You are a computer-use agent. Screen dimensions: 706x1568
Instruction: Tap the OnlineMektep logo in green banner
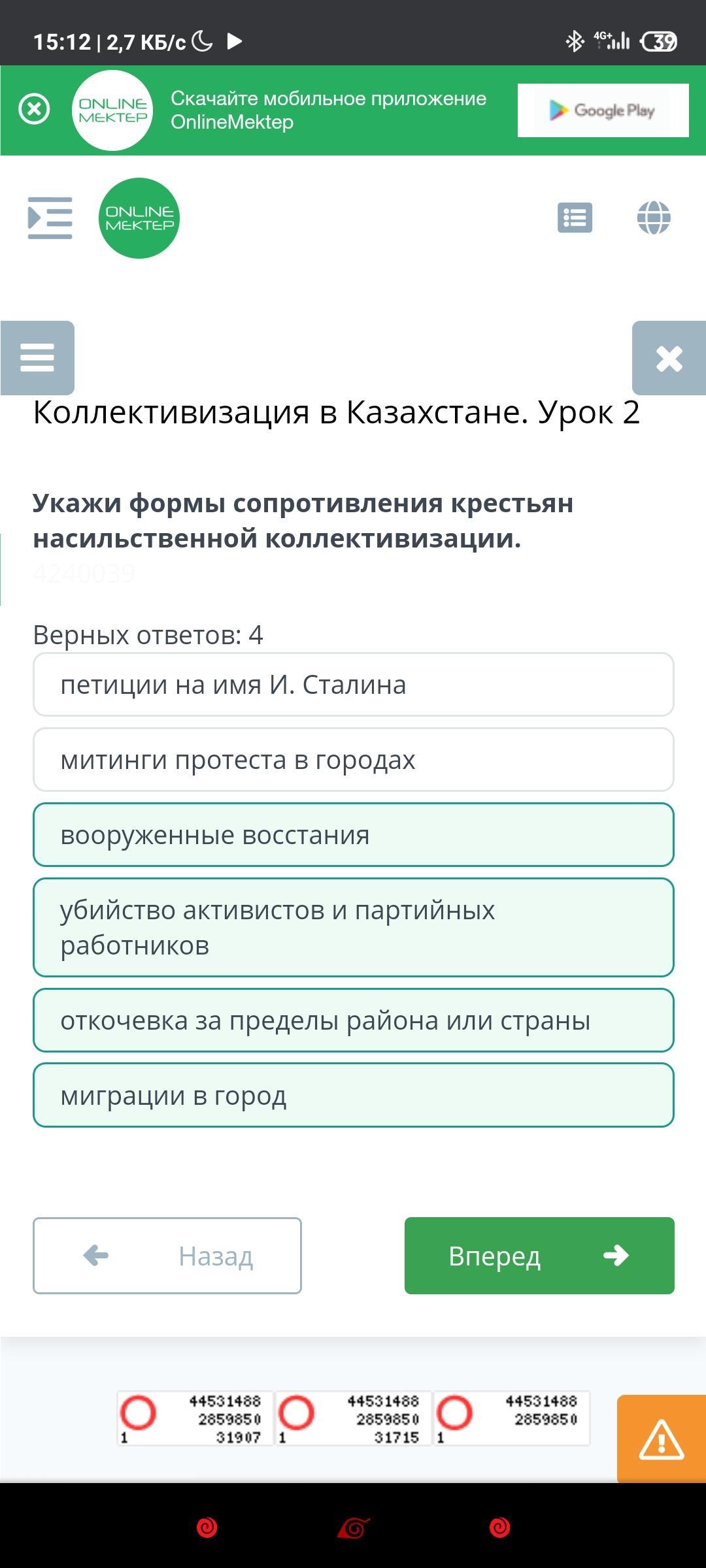[x=112, y=110]
